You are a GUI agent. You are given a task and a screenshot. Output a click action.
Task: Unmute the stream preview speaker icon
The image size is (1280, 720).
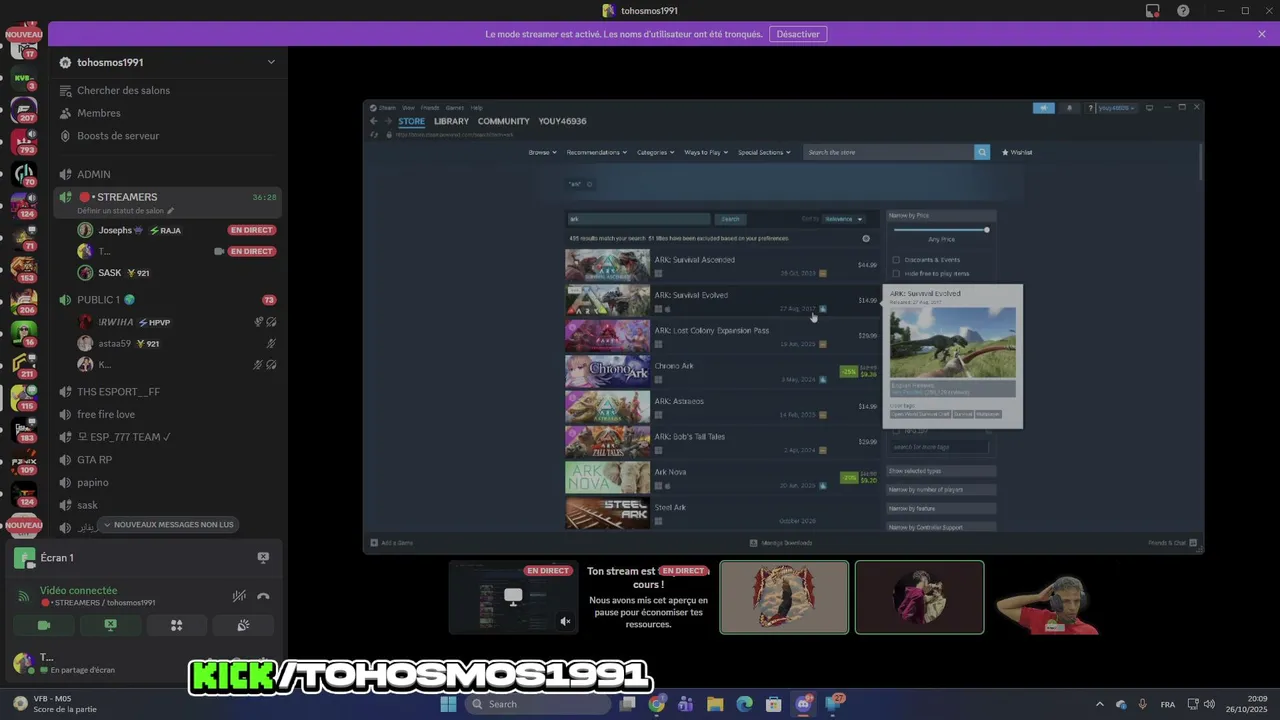565,621
